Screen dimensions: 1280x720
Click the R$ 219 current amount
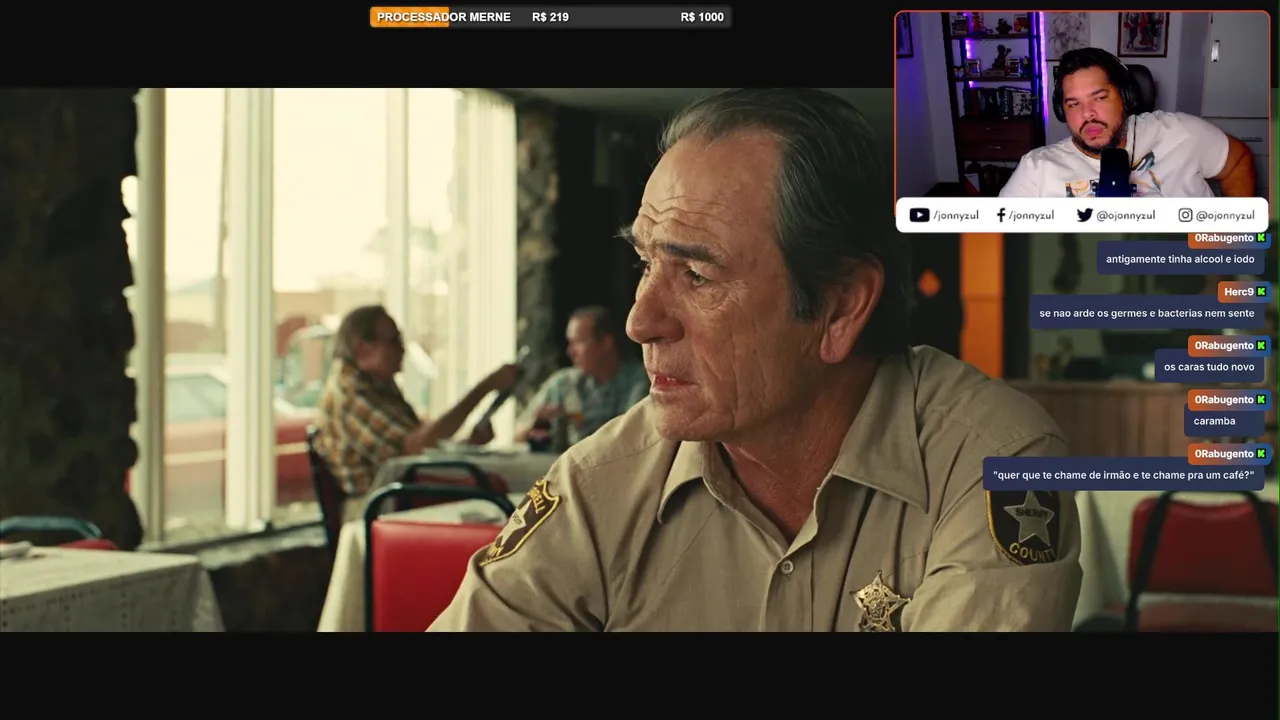(x=550, y=17)
